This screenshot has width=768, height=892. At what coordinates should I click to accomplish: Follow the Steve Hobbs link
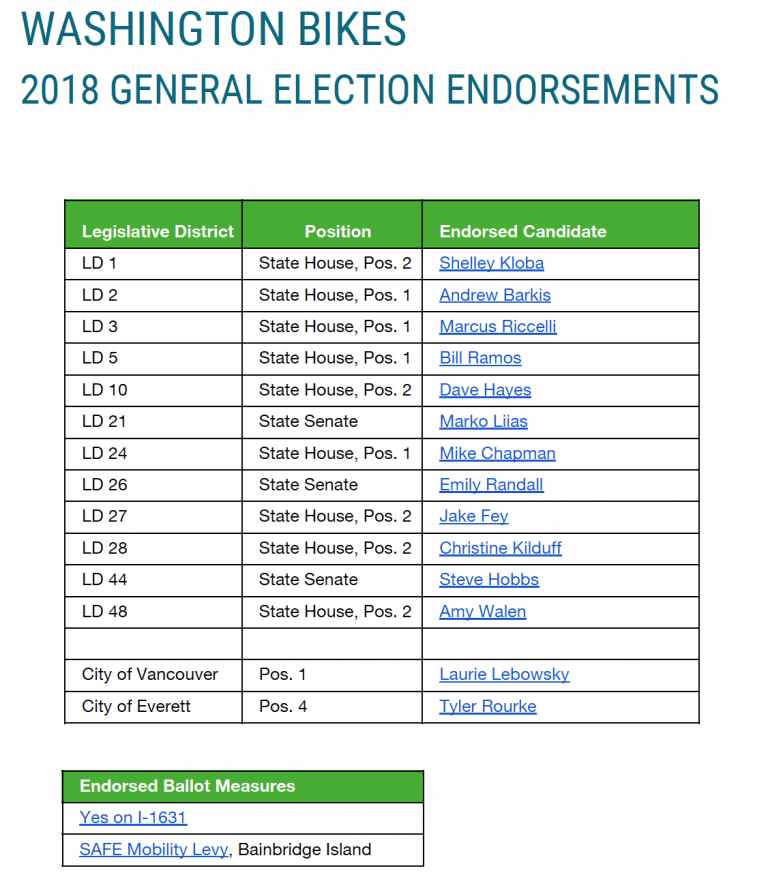coord(489,580)
